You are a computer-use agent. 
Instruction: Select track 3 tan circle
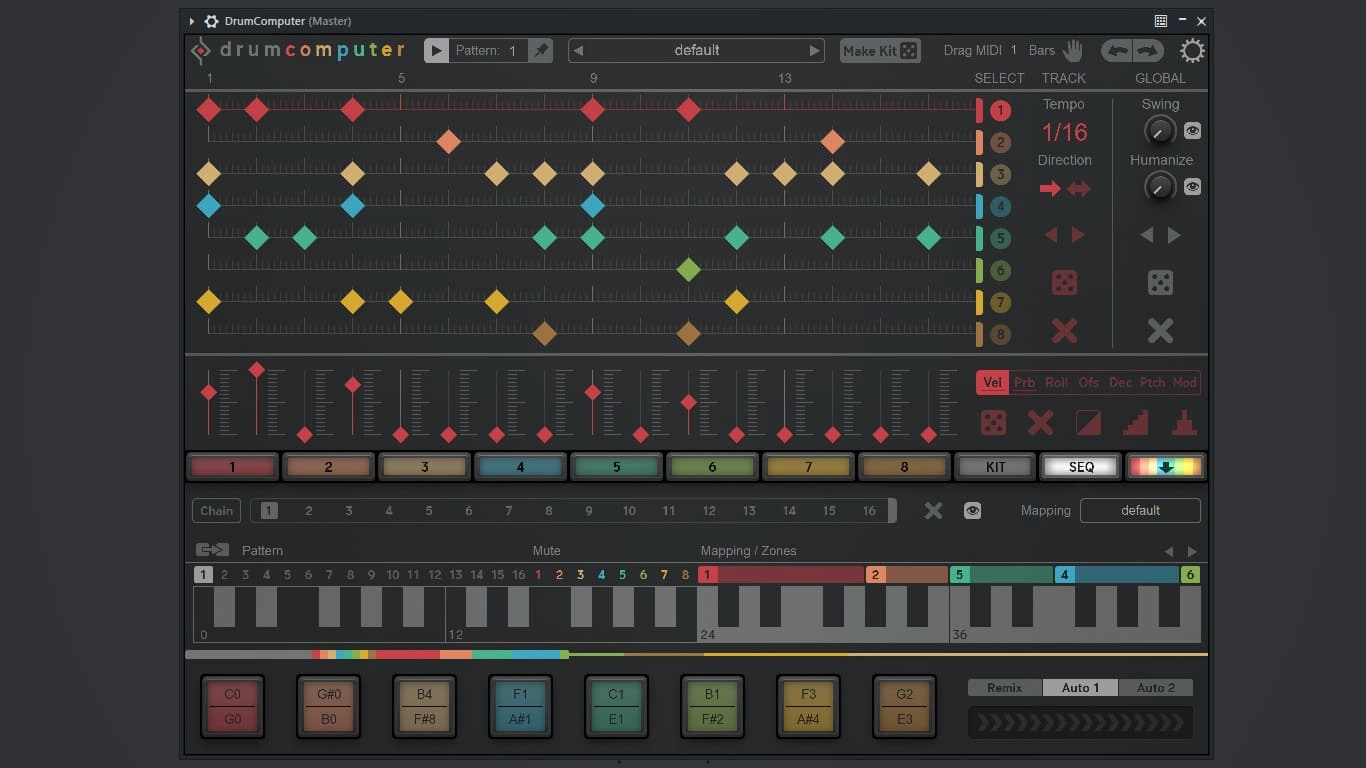tap(1000, 175)
